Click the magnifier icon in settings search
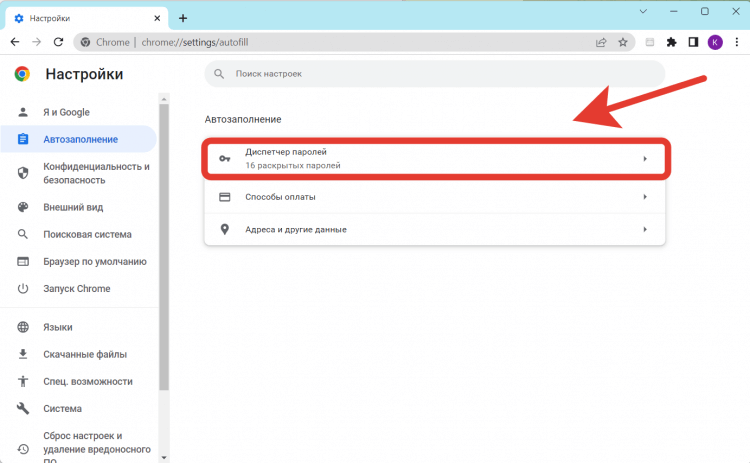Viewport: 750px width, 463px height. tap(219, 74)
